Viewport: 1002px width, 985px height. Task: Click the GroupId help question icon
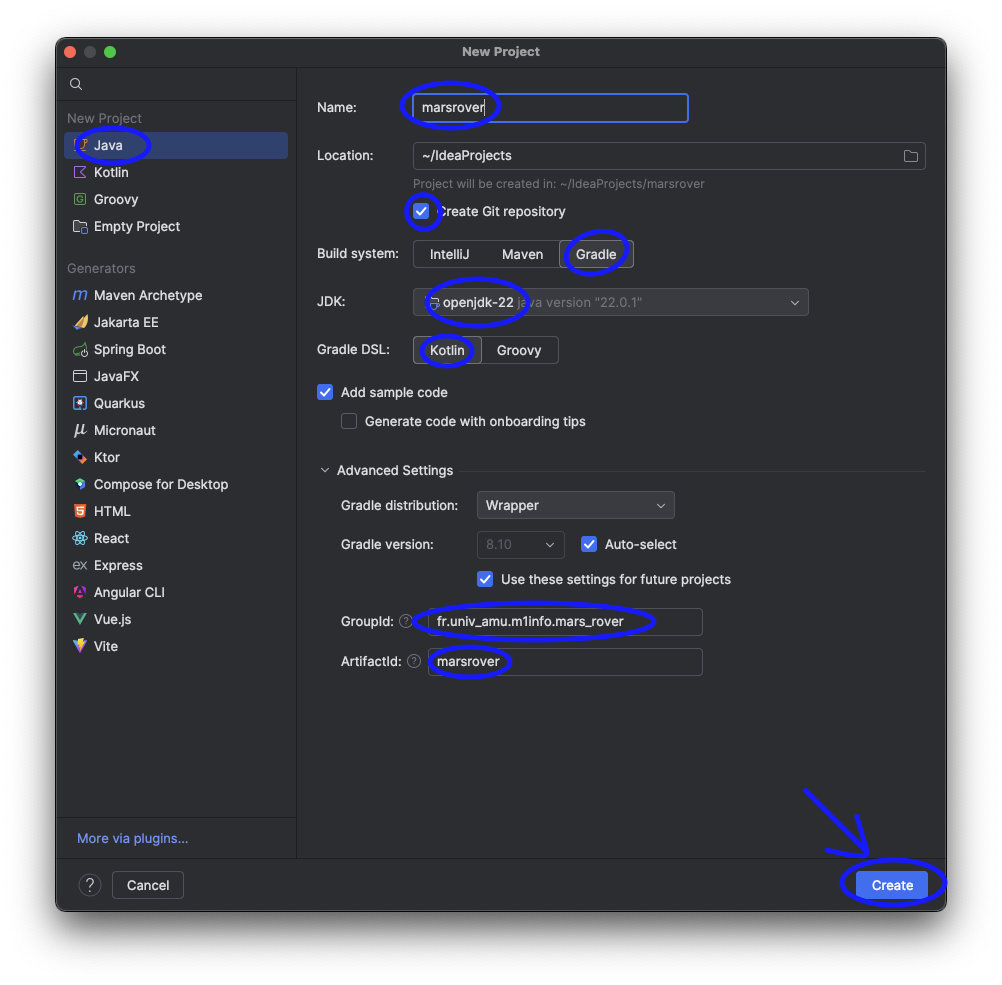click(x=405, y=621)
